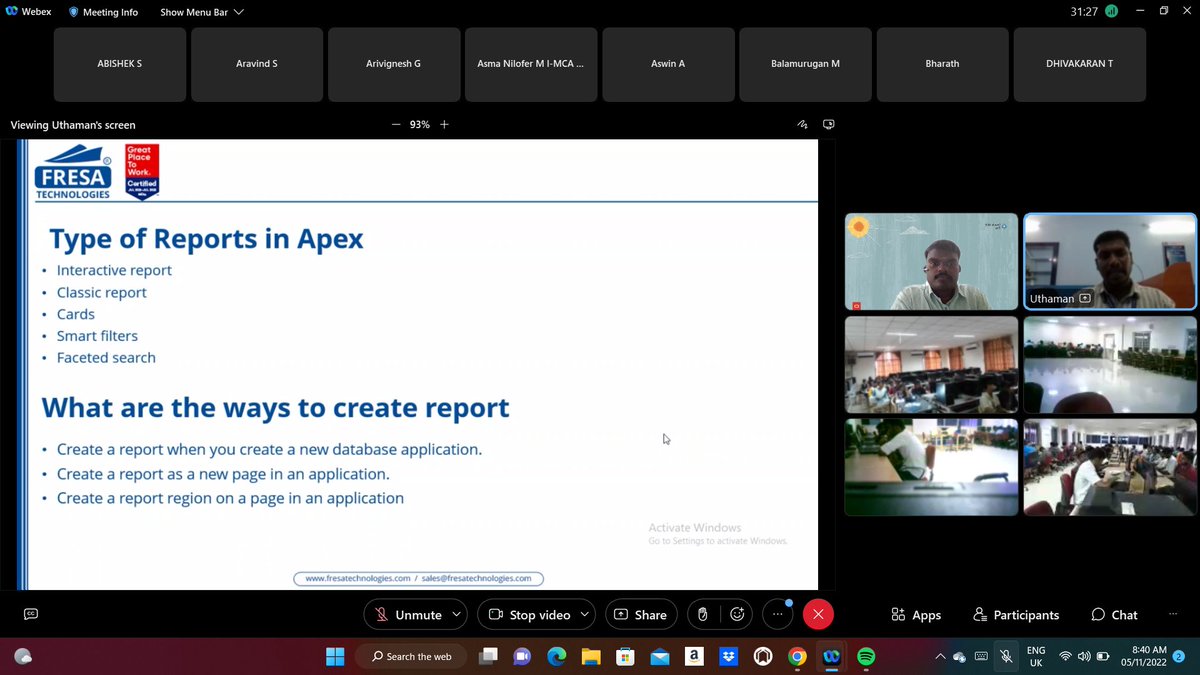Screen dimensions: 1200x675
Task: Open More options ellipsis button
Action: [778, 615]
